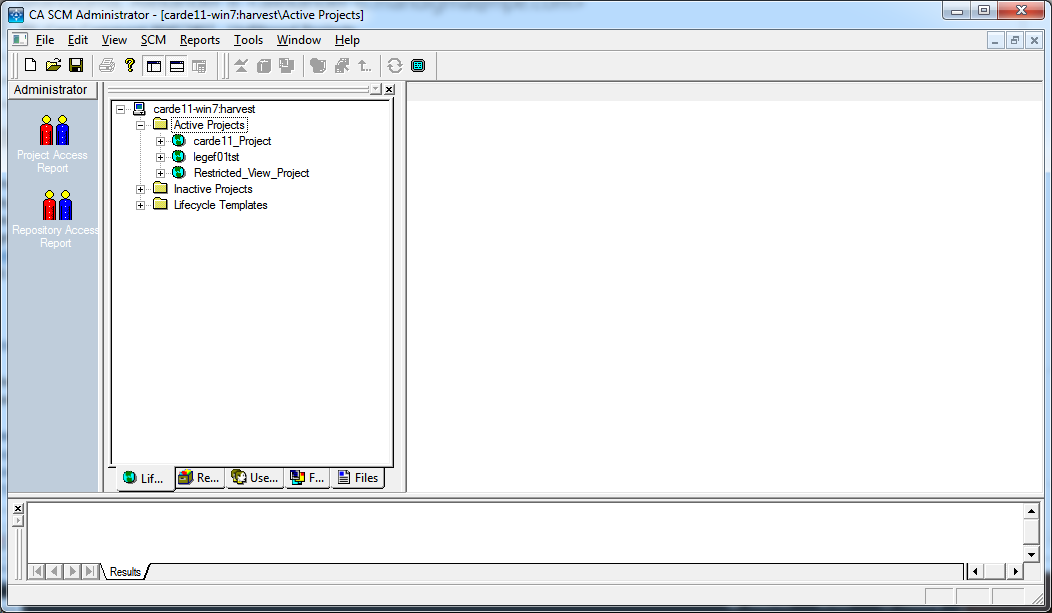
Task: Click the New document toolbar icon
Action: coord(30,65)
